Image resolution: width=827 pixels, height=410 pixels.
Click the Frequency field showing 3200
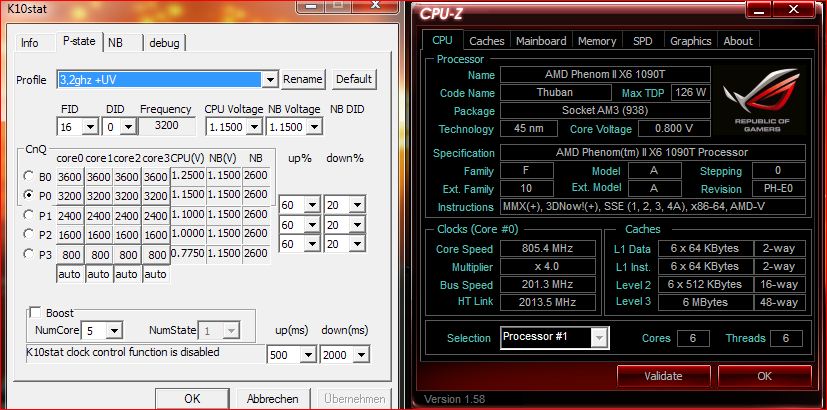[167, 126]
